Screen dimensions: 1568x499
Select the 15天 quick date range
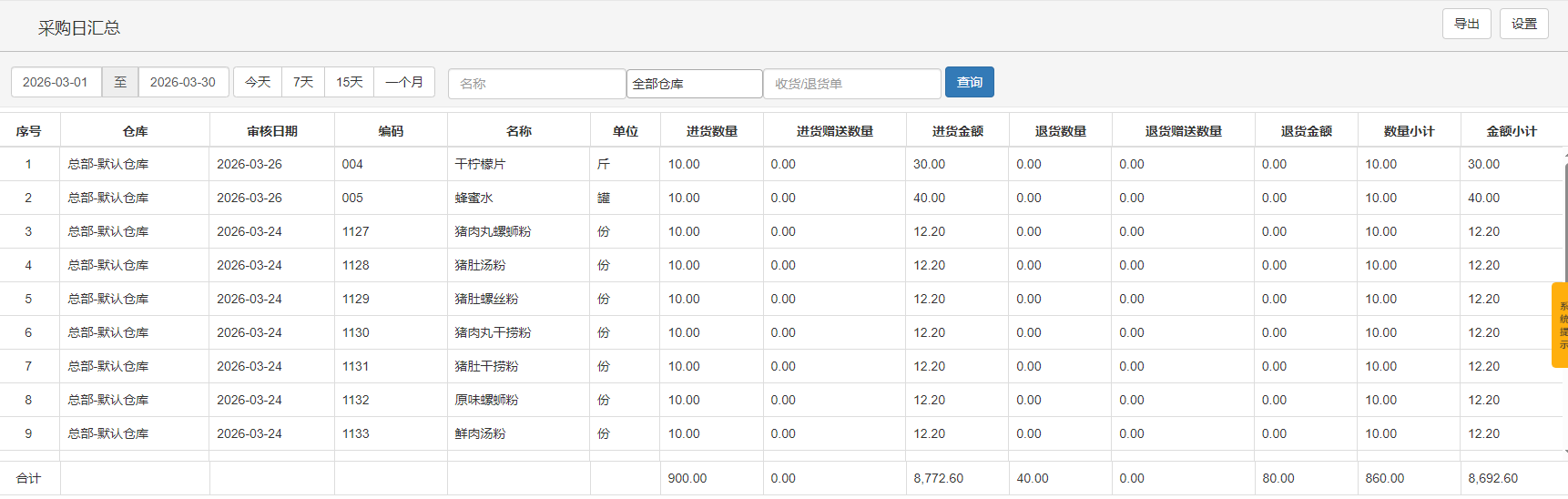(x=350, y=82)
